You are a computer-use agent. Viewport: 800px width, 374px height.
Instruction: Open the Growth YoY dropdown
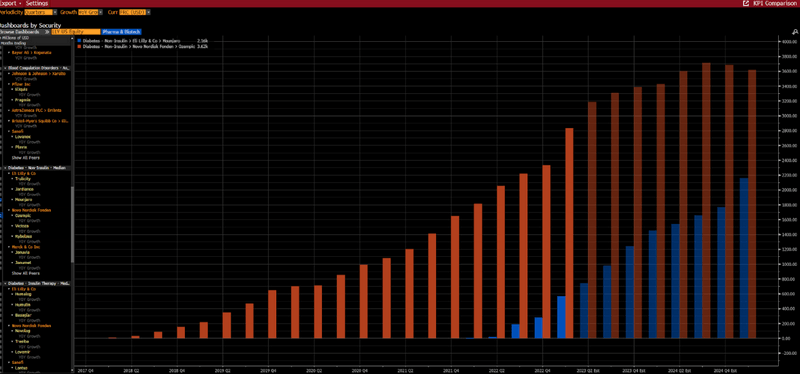tap(90, 12)
